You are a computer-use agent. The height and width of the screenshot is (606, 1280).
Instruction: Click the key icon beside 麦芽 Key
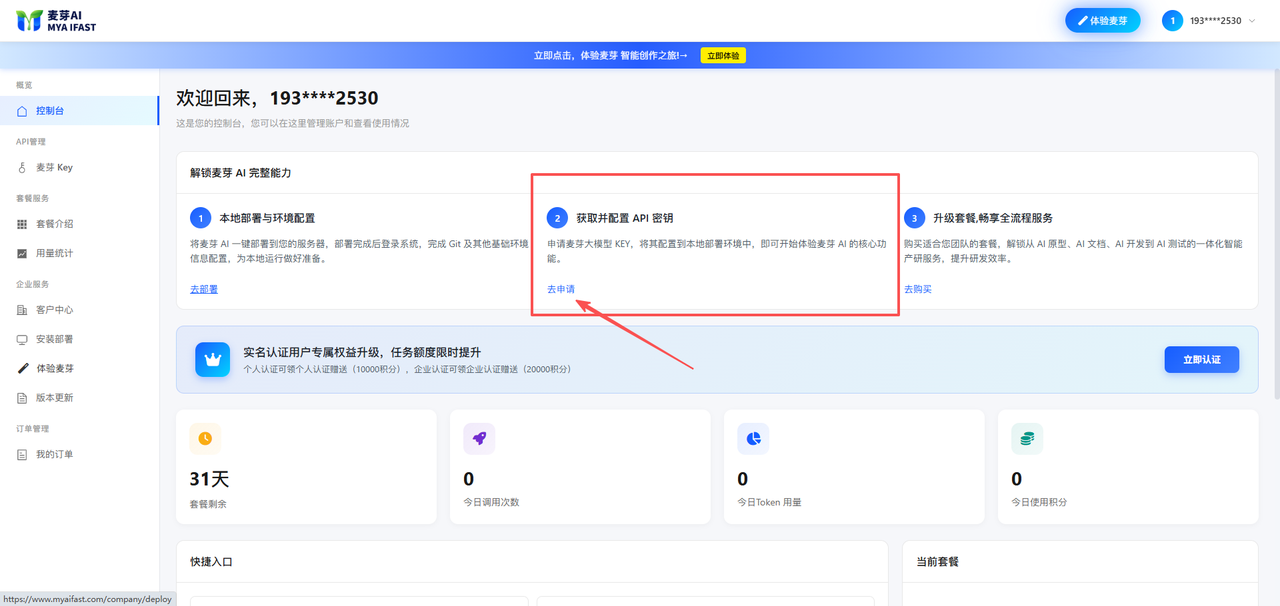pos(22,168)
